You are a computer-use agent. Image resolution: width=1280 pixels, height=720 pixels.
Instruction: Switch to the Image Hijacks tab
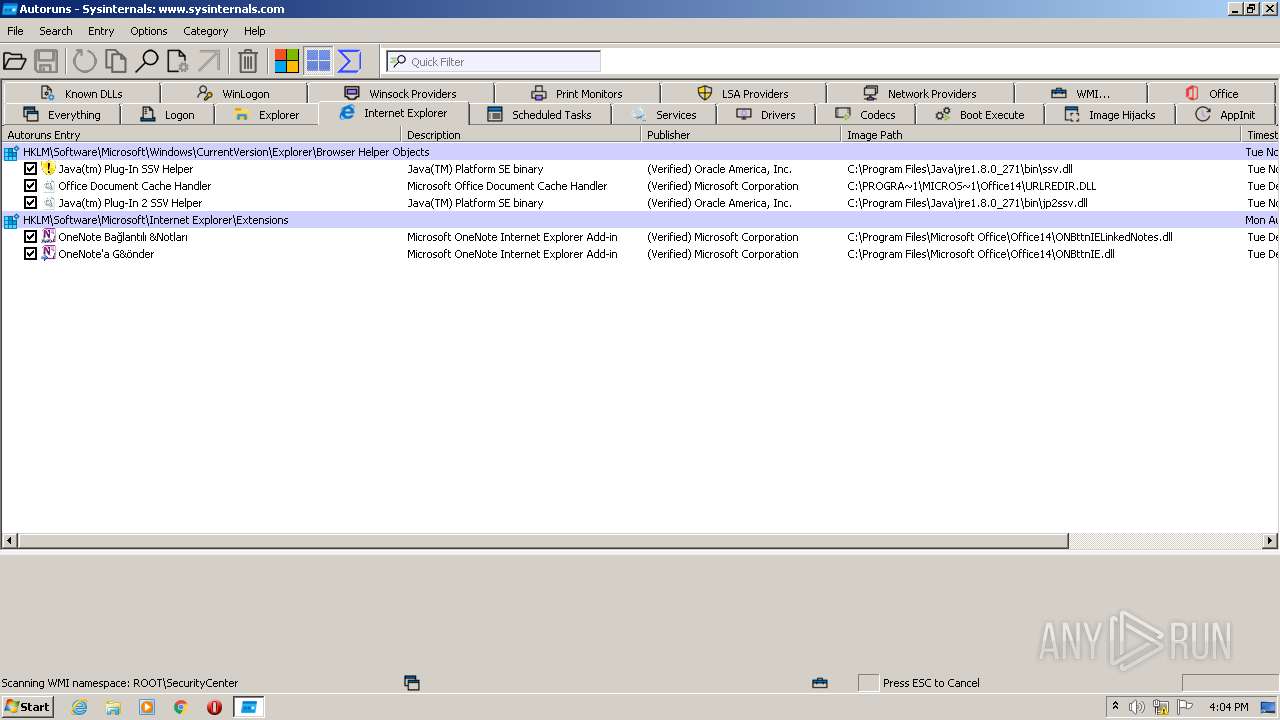tap(1109, 115)
